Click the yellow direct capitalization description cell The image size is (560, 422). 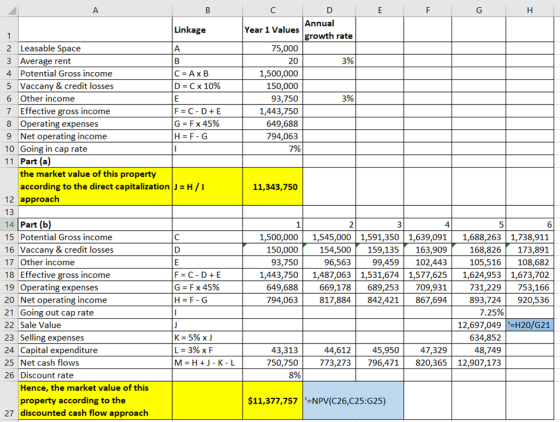tap(95, 186)
